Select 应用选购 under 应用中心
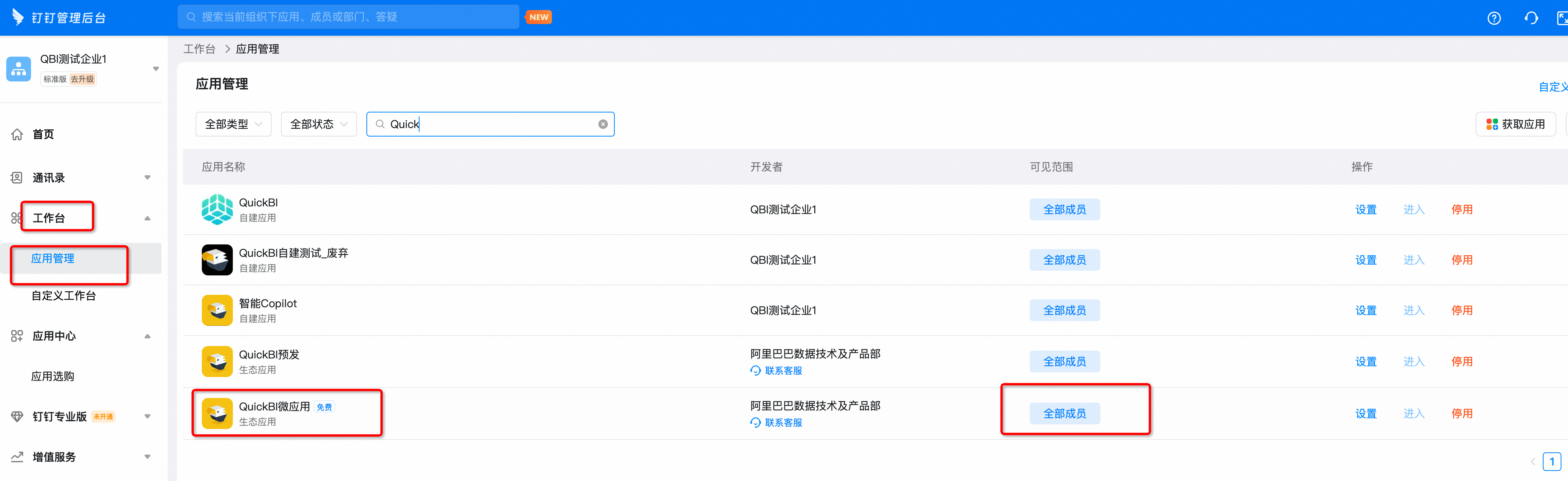Screen dimensions: 1568x481 (52, 376)
